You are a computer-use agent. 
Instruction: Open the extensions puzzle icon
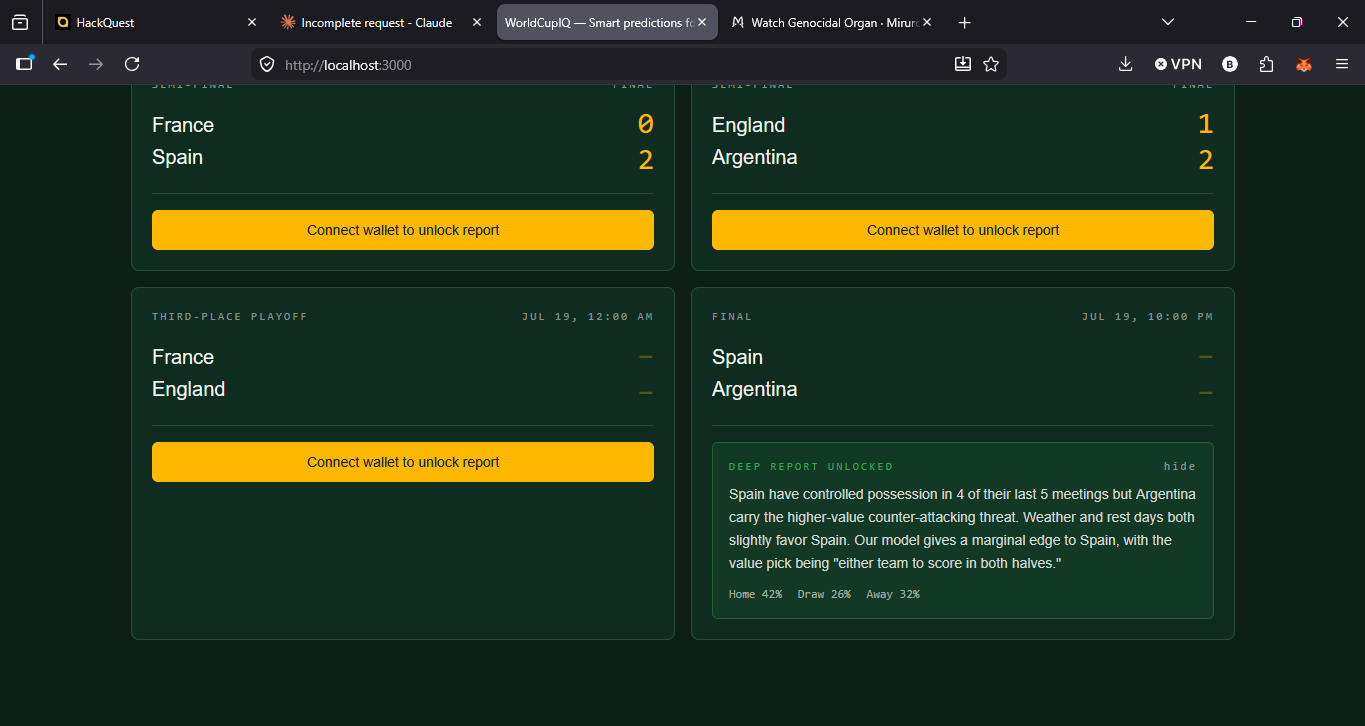[1266, 64]
